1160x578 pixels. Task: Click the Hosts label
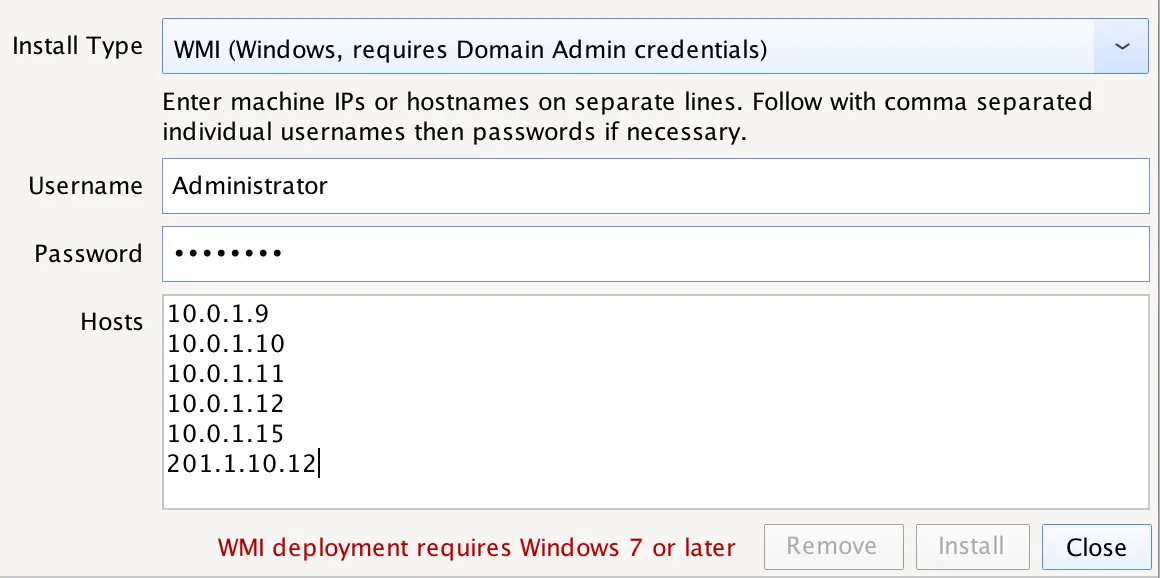point(112,322)
